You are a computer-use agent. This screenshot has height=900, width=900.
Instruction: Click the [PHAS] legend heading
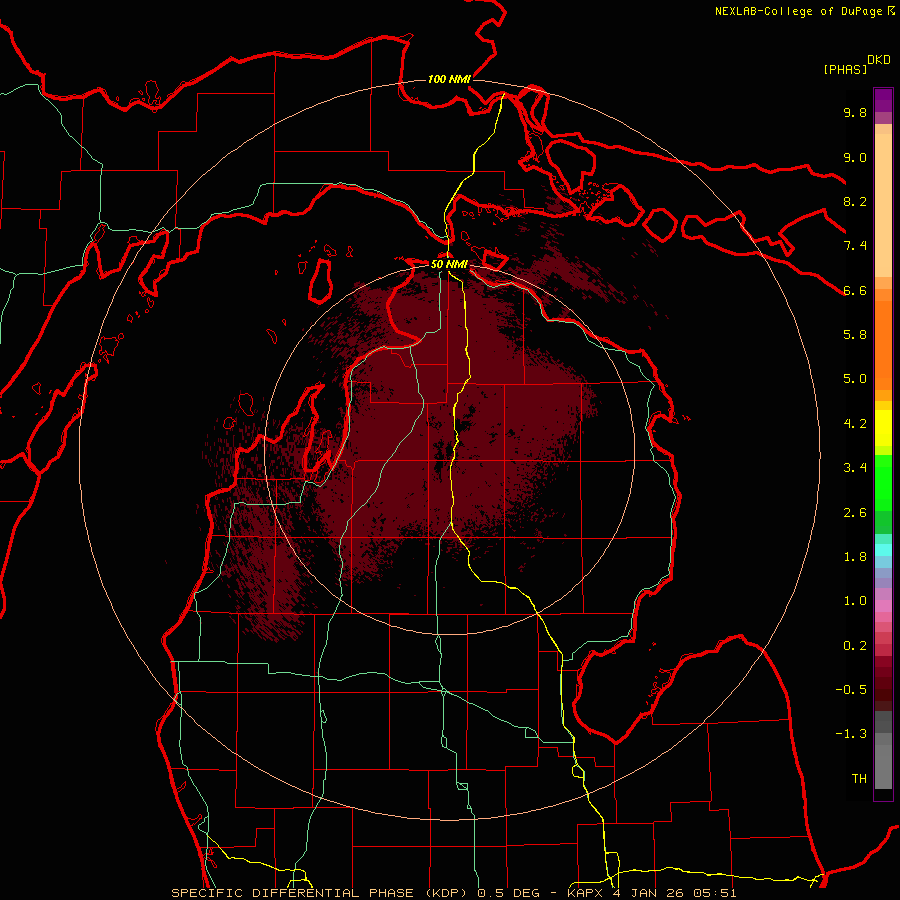tap(845, 70)
